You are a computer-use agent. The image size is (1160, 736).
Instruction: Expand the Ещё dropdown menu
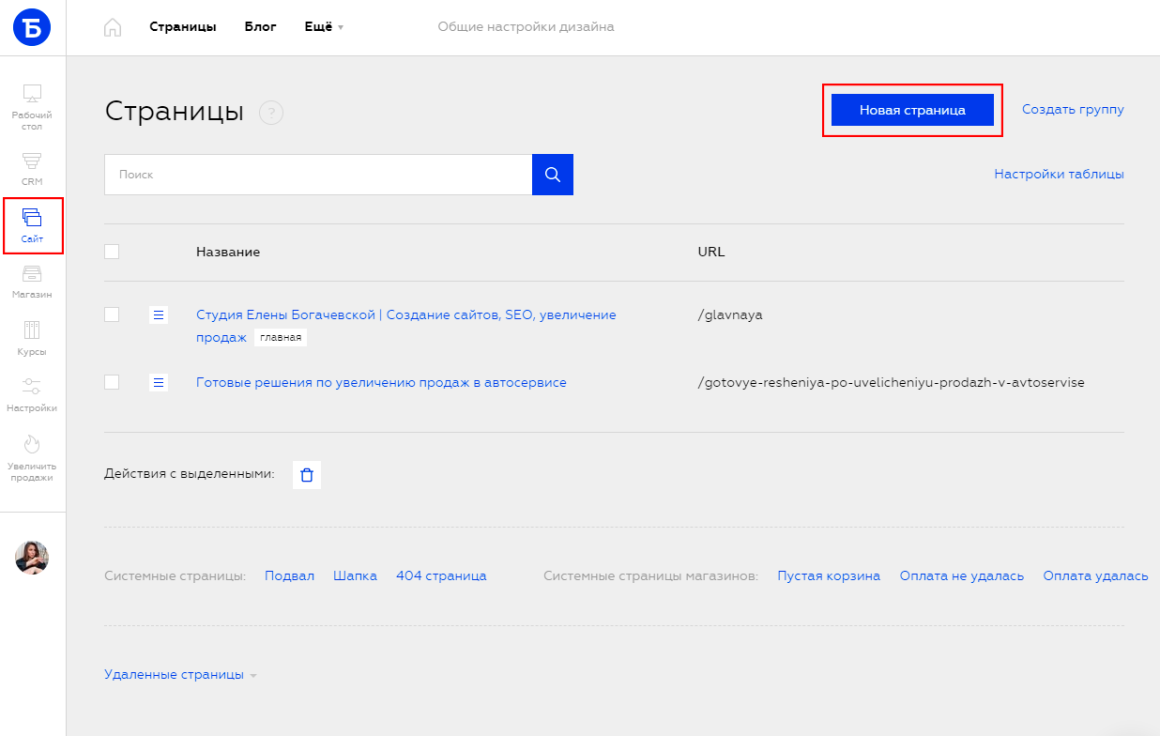tap(324, 27)
